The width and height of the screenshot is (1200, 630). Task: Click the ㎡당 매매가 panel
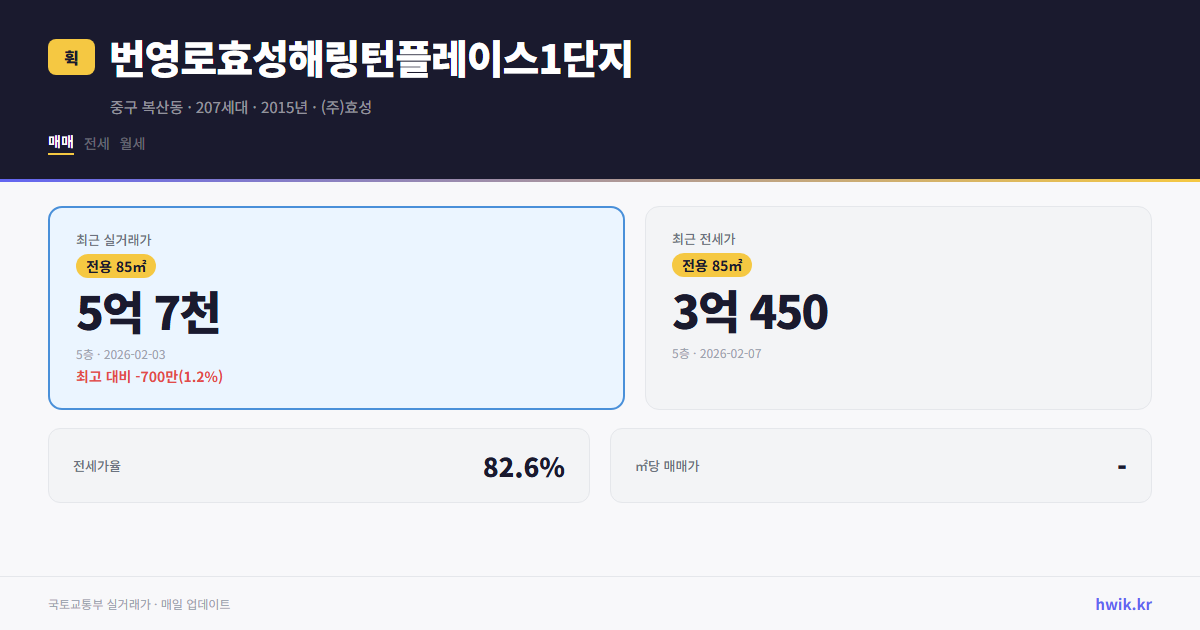(x=880, y=465)
